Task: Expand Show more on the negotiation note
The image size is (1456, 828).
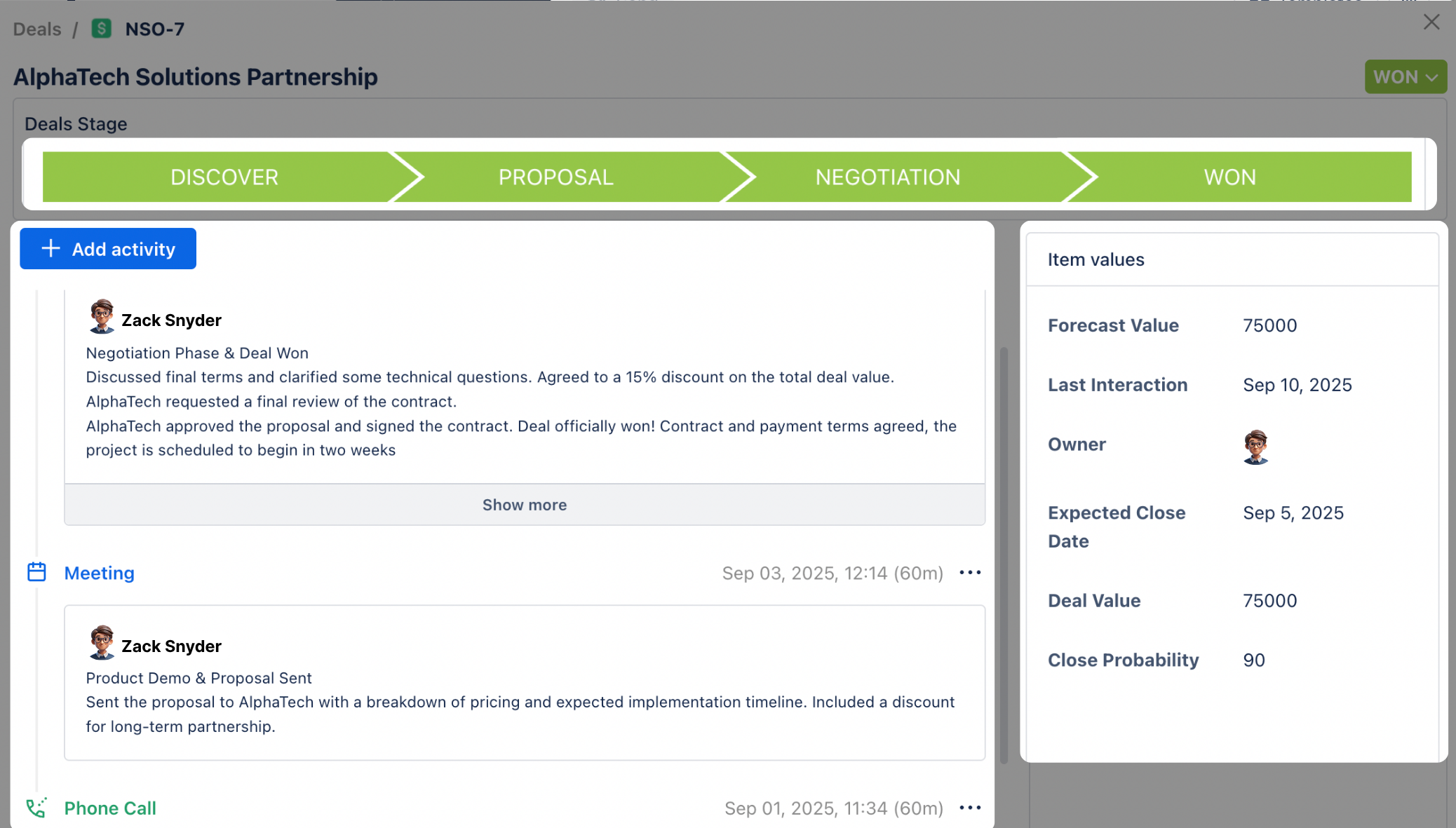Action: 524,504
